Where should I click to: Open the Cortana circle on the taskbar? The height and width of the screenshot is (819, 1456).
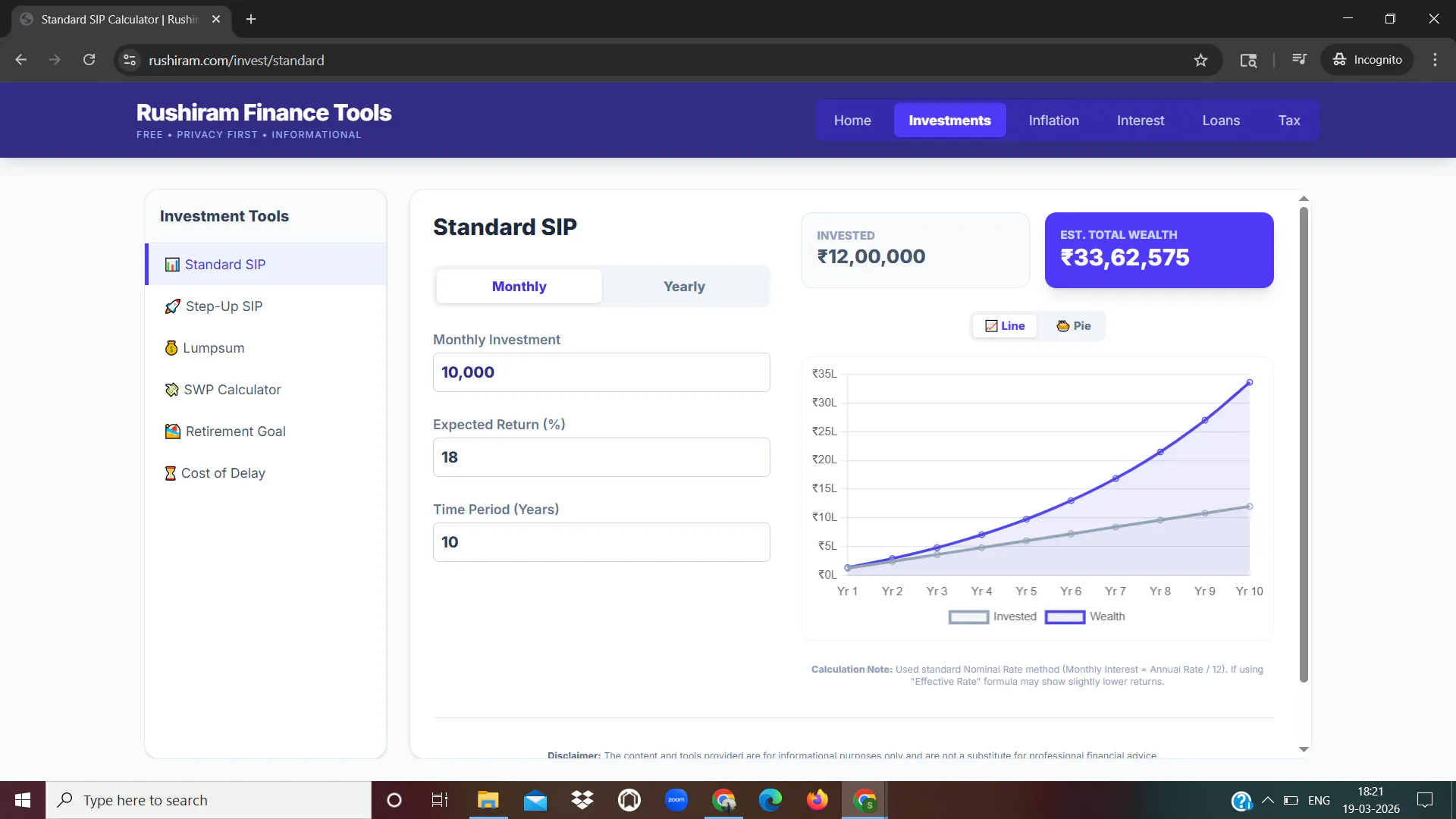pyautogui.click(x=394, y=800)
